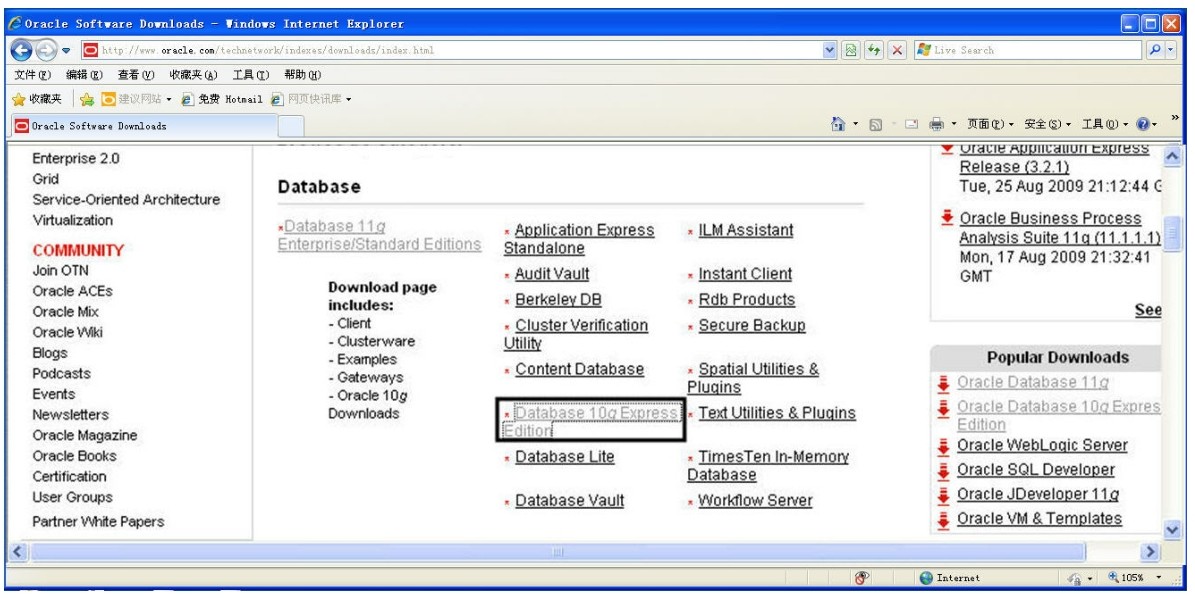Open the Cluster Verification Utility link
1195x598 pixels.
(x=576, y=334)
